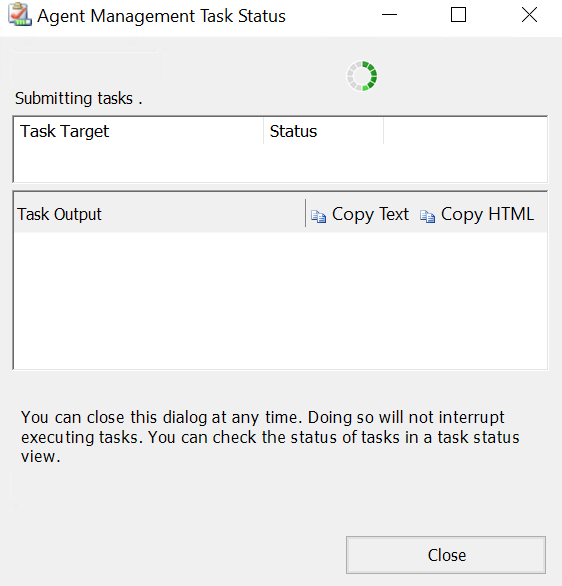Click inside the empty Task Output text area
The height and width of the screenshot is (586, 562).
pyautogui.click(x=281, y=301)
